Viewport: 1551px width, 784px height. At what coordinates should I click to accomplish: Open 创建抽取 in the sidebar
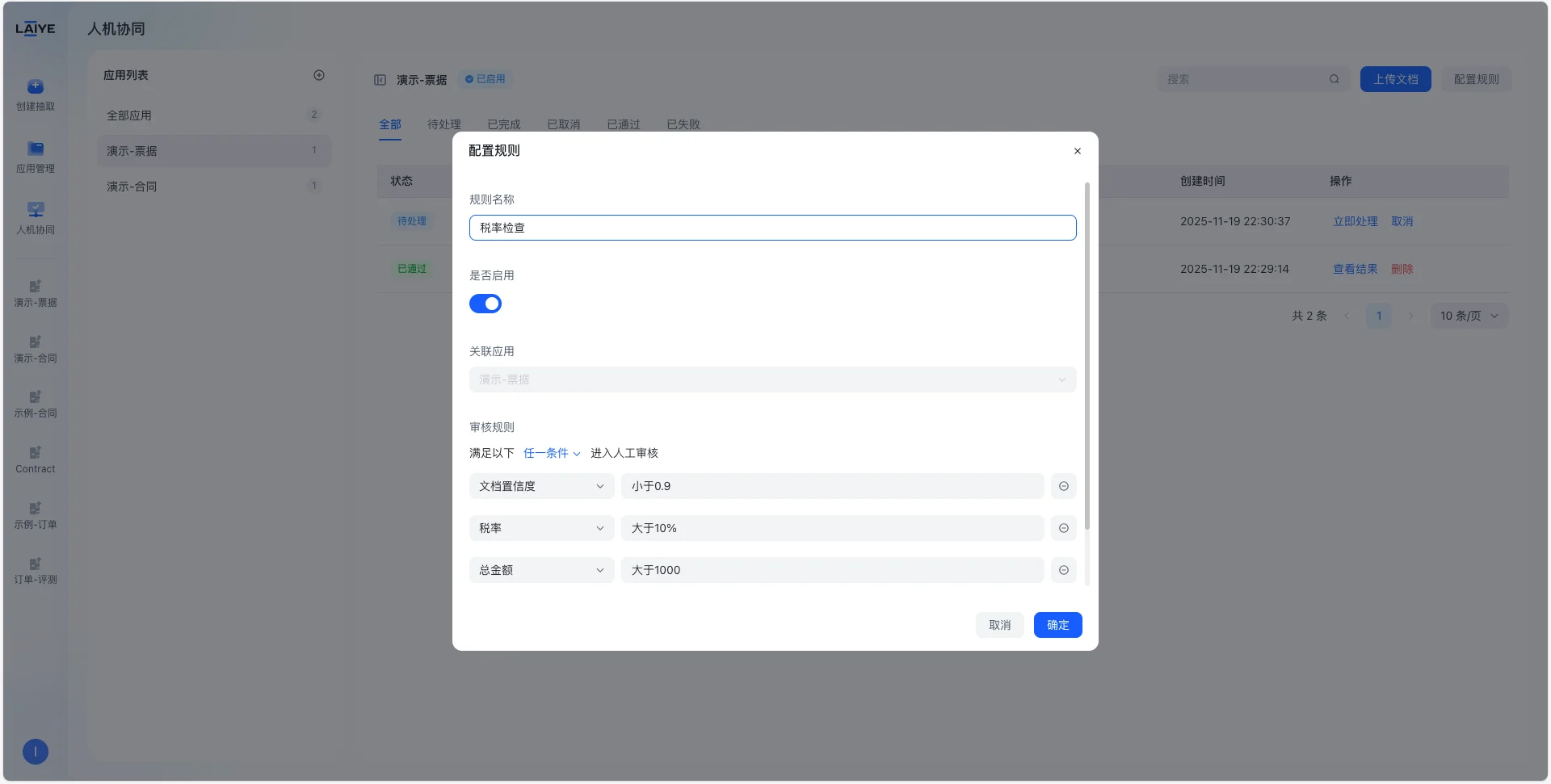tap(36, 95)
